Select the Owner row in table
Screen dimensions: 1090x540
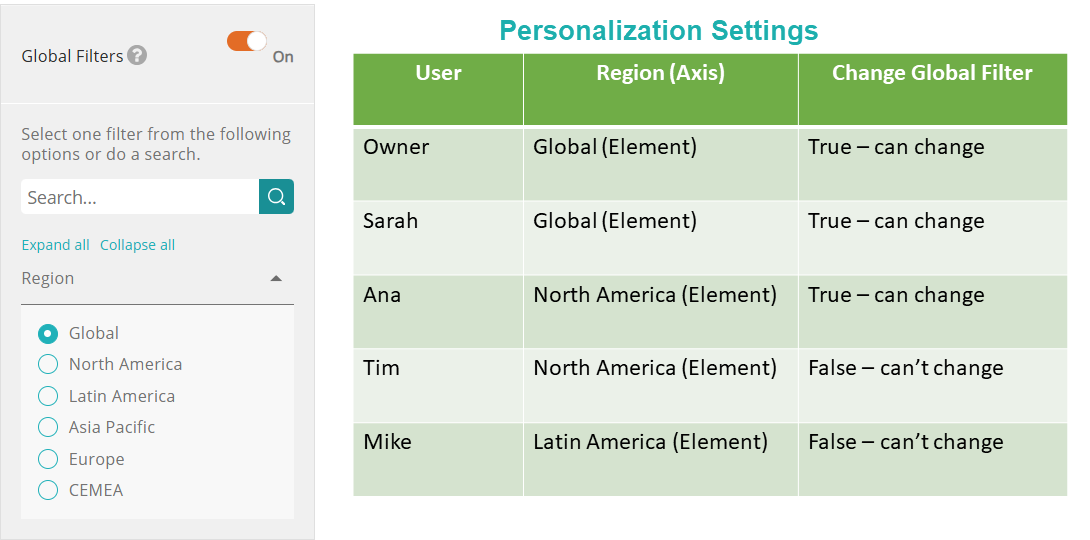point(710,165)
